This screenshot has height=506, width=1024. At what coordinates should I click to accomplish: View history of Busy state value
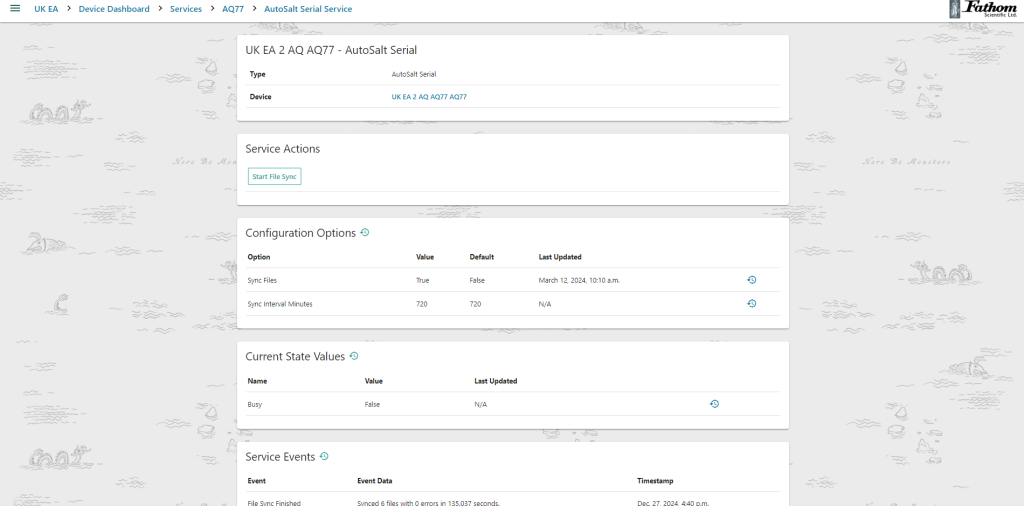coord(714,404)
